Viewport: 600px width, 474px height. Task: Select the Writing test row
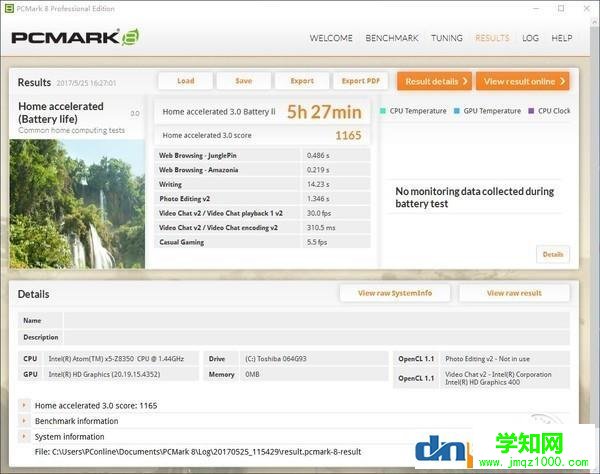[262, 184]
